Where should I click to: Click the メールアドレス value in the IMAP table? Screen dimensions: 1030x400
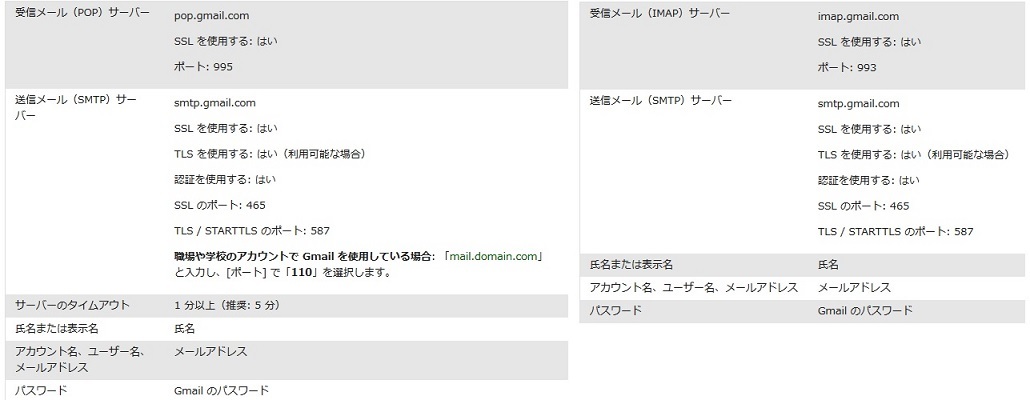click(854, 287)
